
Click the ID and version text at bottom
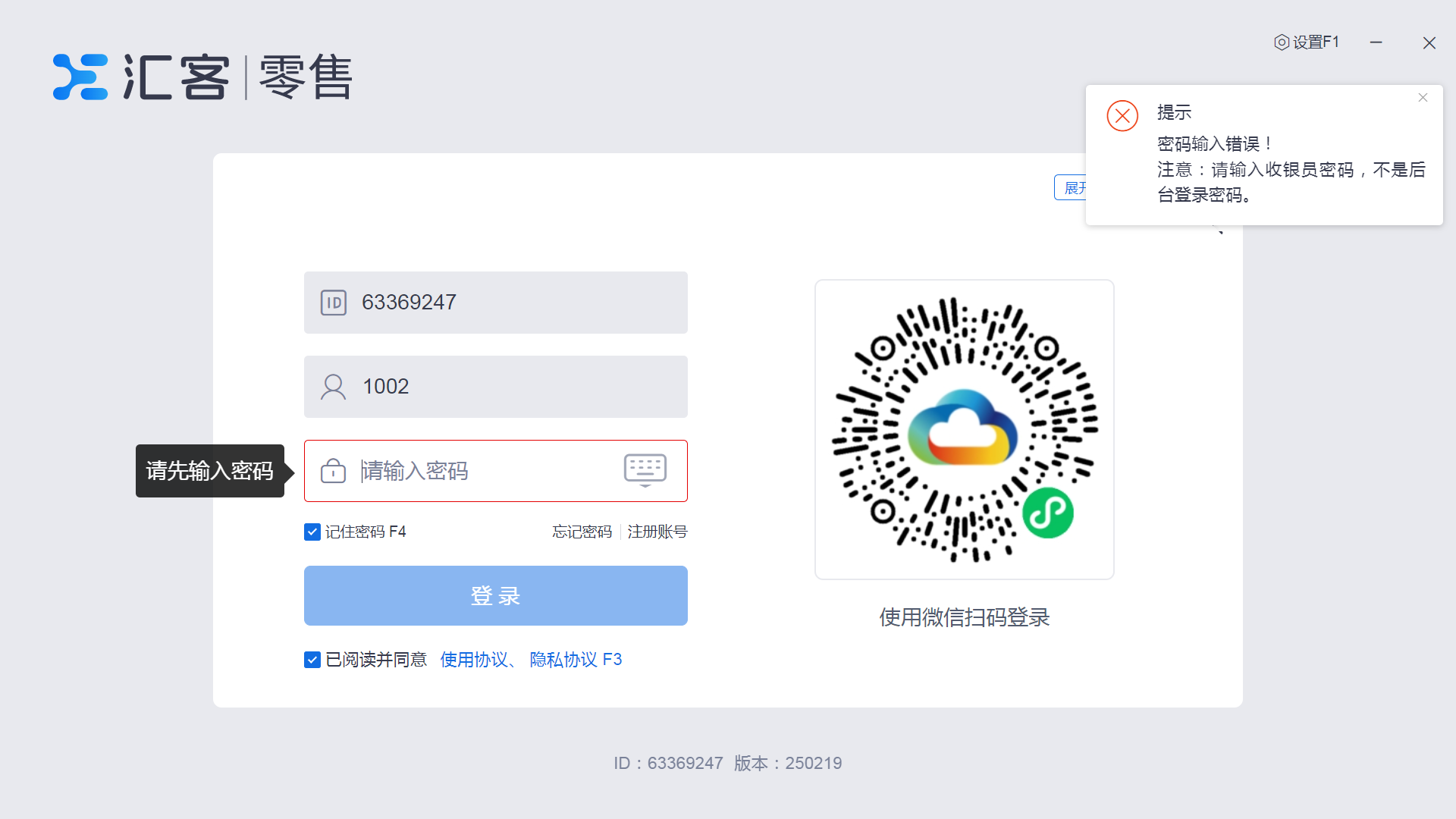pyautogui.click(x=728, y=764)
